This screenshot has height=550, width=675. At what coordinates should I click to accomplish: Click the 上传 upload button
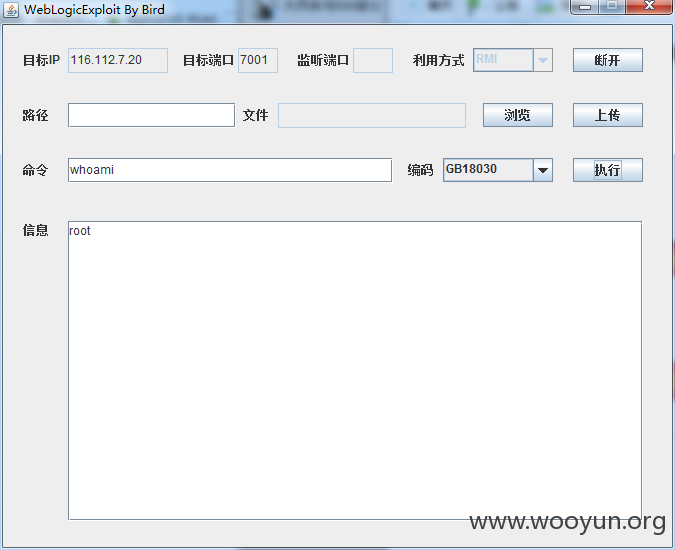[x=607, y=115]
